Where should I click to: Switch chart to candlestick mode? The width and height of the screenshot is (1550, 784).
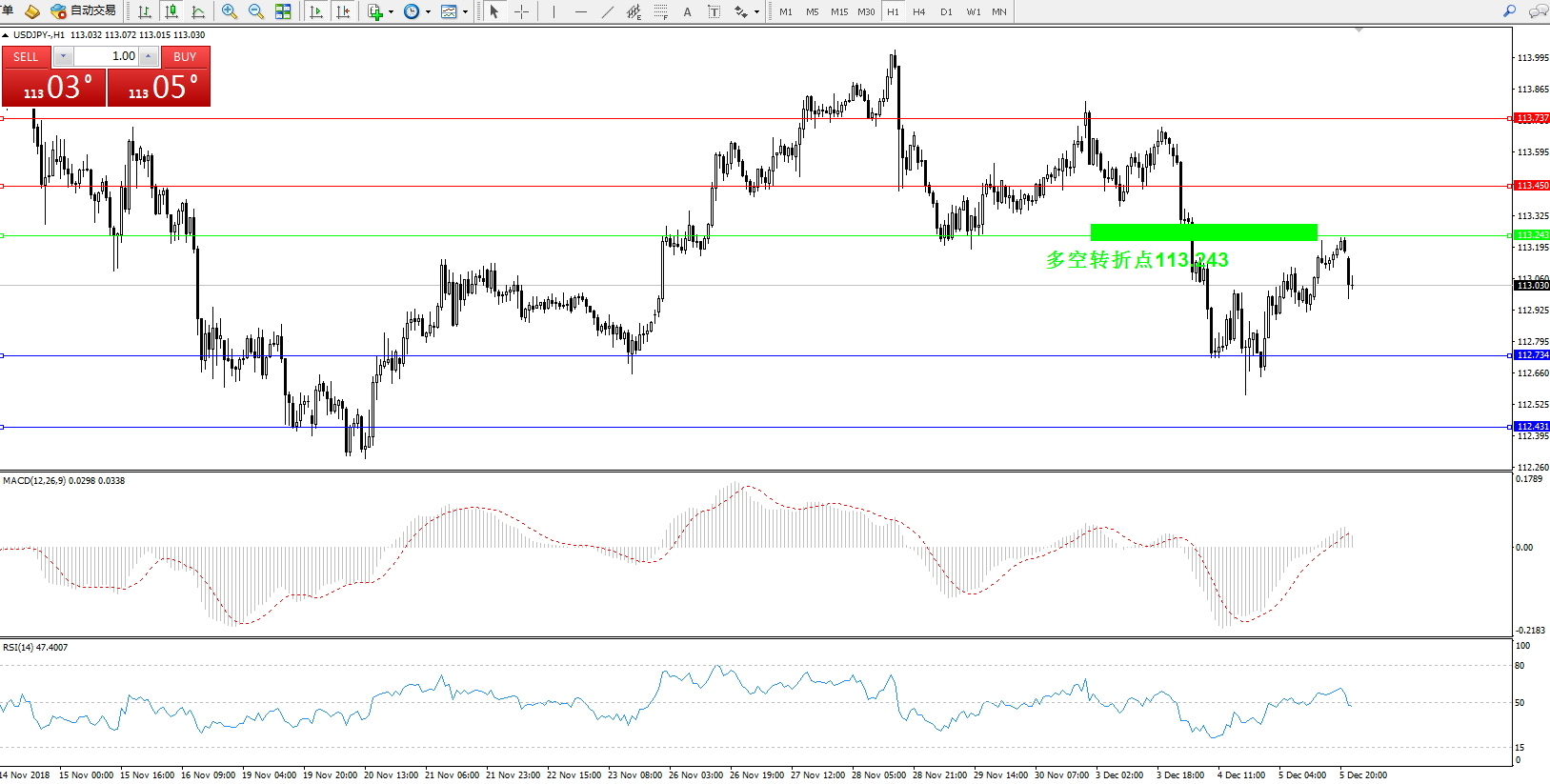click(x=171, y=11)
